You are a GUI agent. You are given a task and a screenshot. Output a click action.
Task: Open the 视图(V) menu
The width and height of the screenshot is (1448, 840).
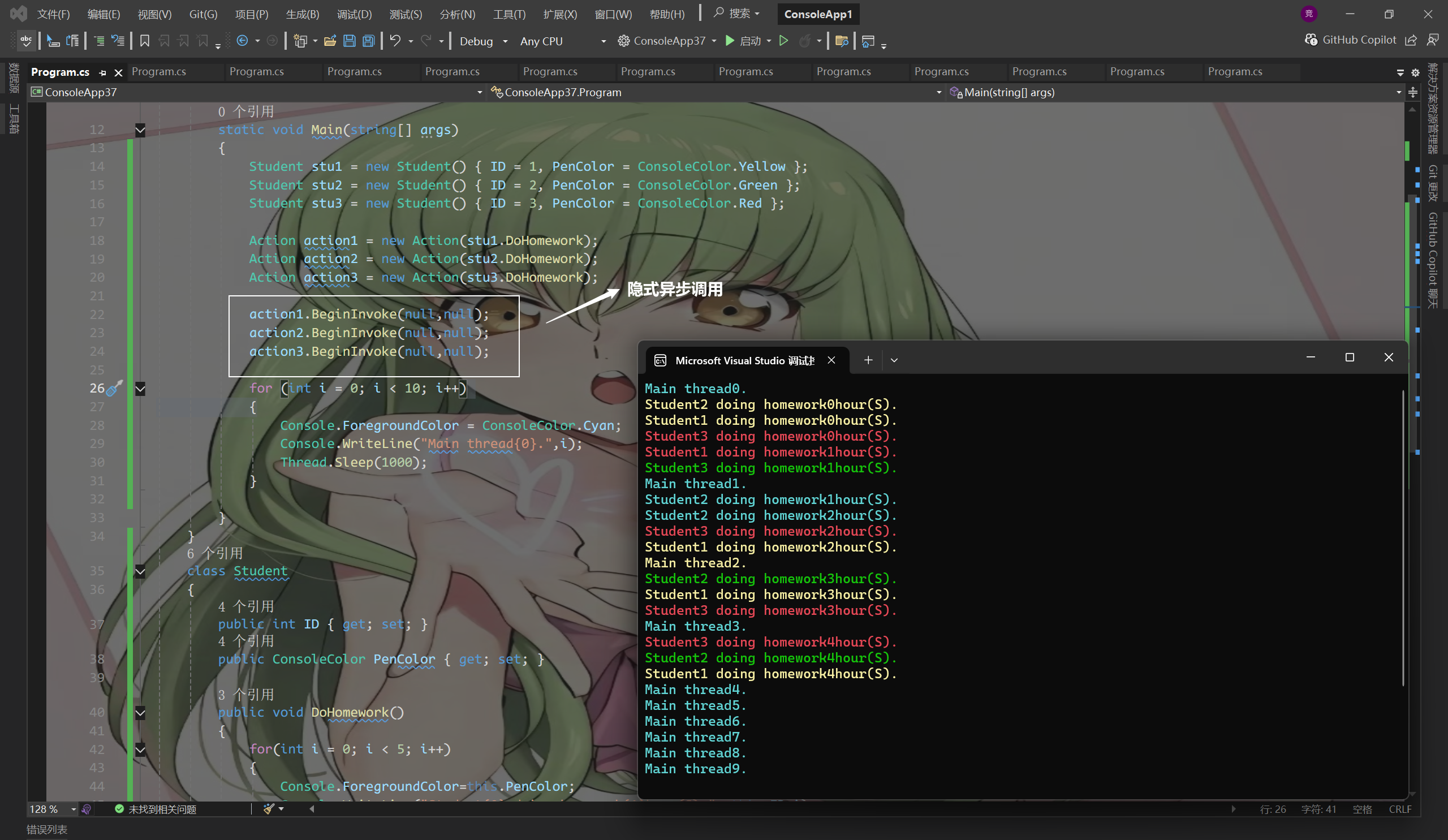tap(154, 14)
